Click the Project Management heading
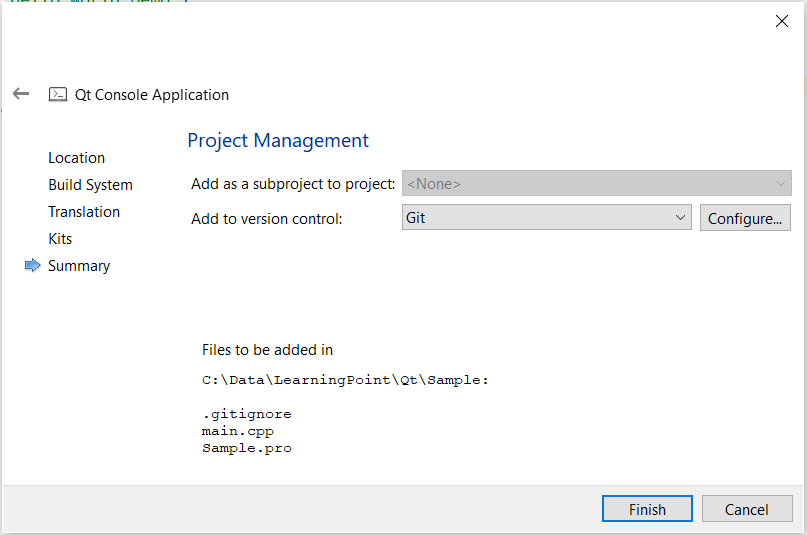Screen dimensions: 807x535 click(278, 140)
